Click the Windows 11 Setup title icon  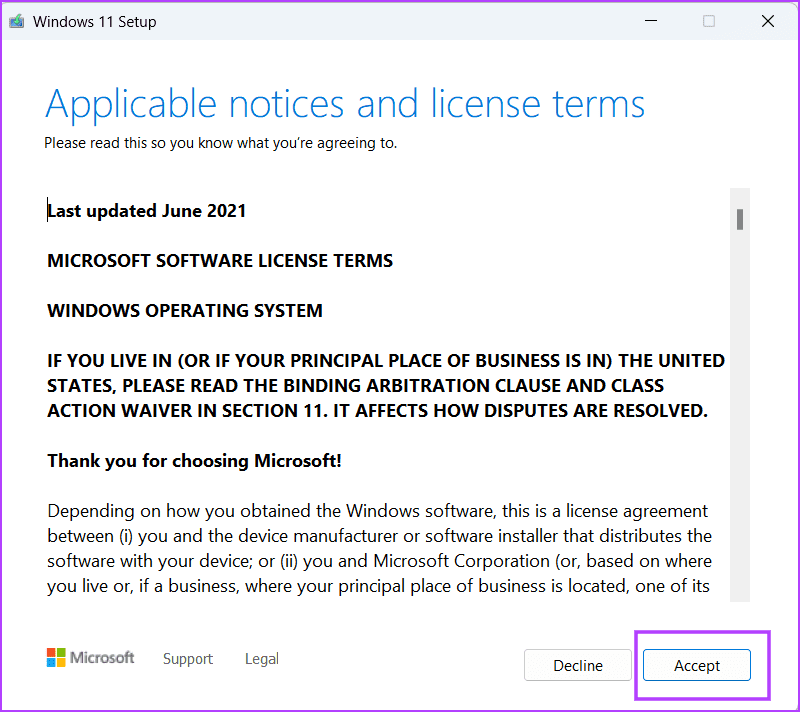point(16,21)
